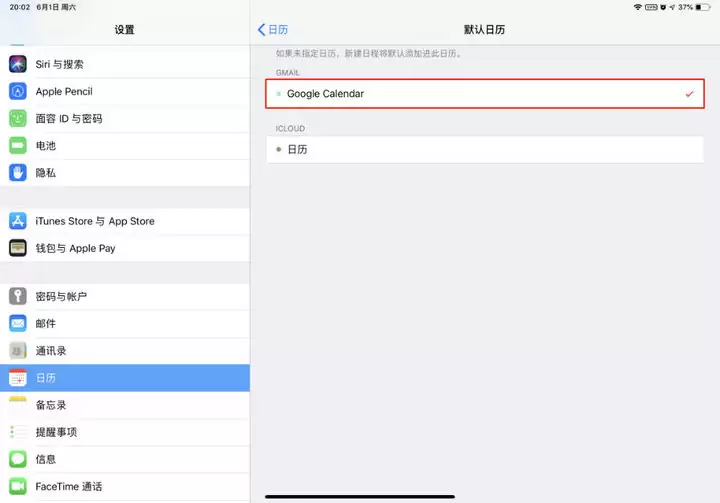
Task: Tap the 20:02 clock in status bar
Action: tap(20, 7)
